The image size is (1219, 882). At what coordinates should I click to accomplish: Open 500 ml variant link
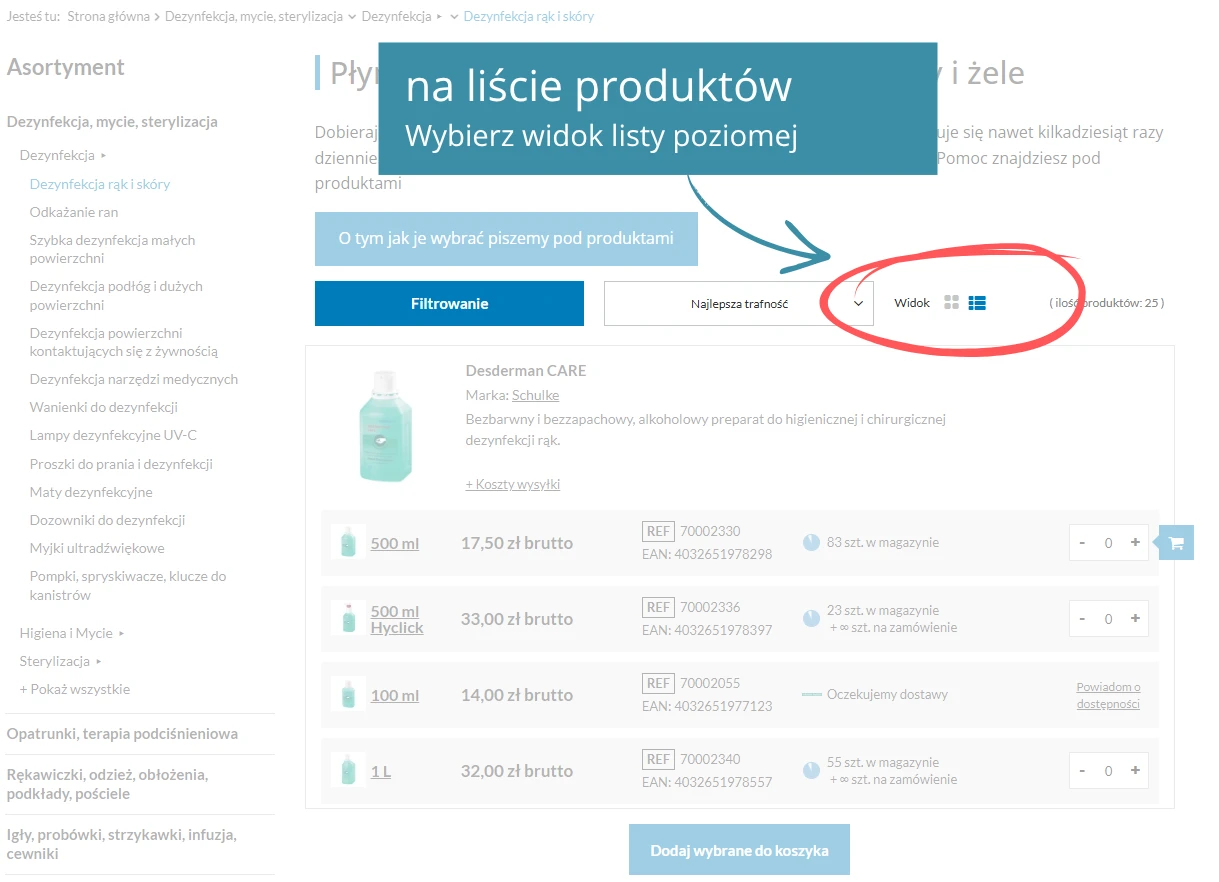[395, 543]
